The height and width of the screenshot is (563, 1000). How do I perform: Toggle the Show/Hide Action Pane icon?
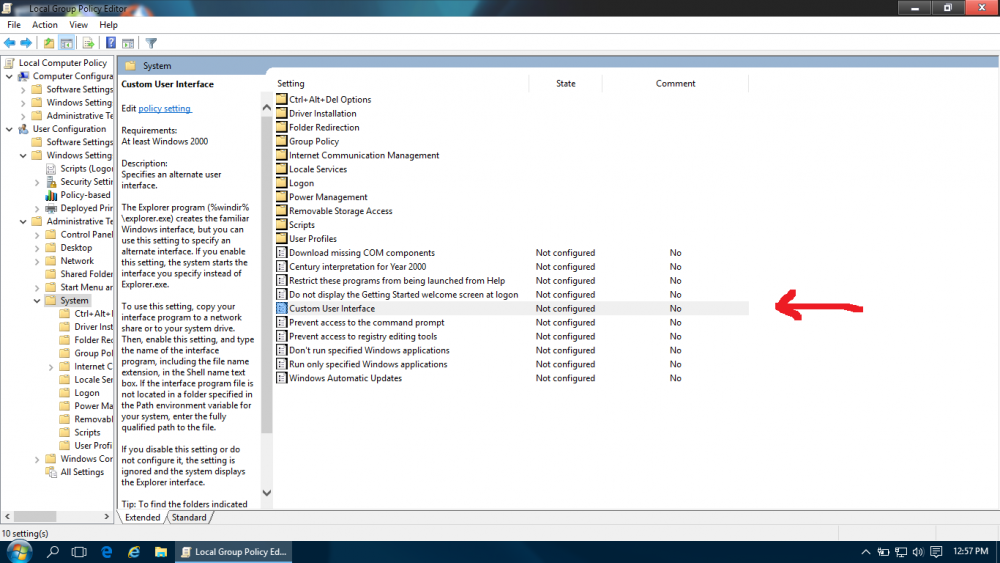tap(128, 43)
